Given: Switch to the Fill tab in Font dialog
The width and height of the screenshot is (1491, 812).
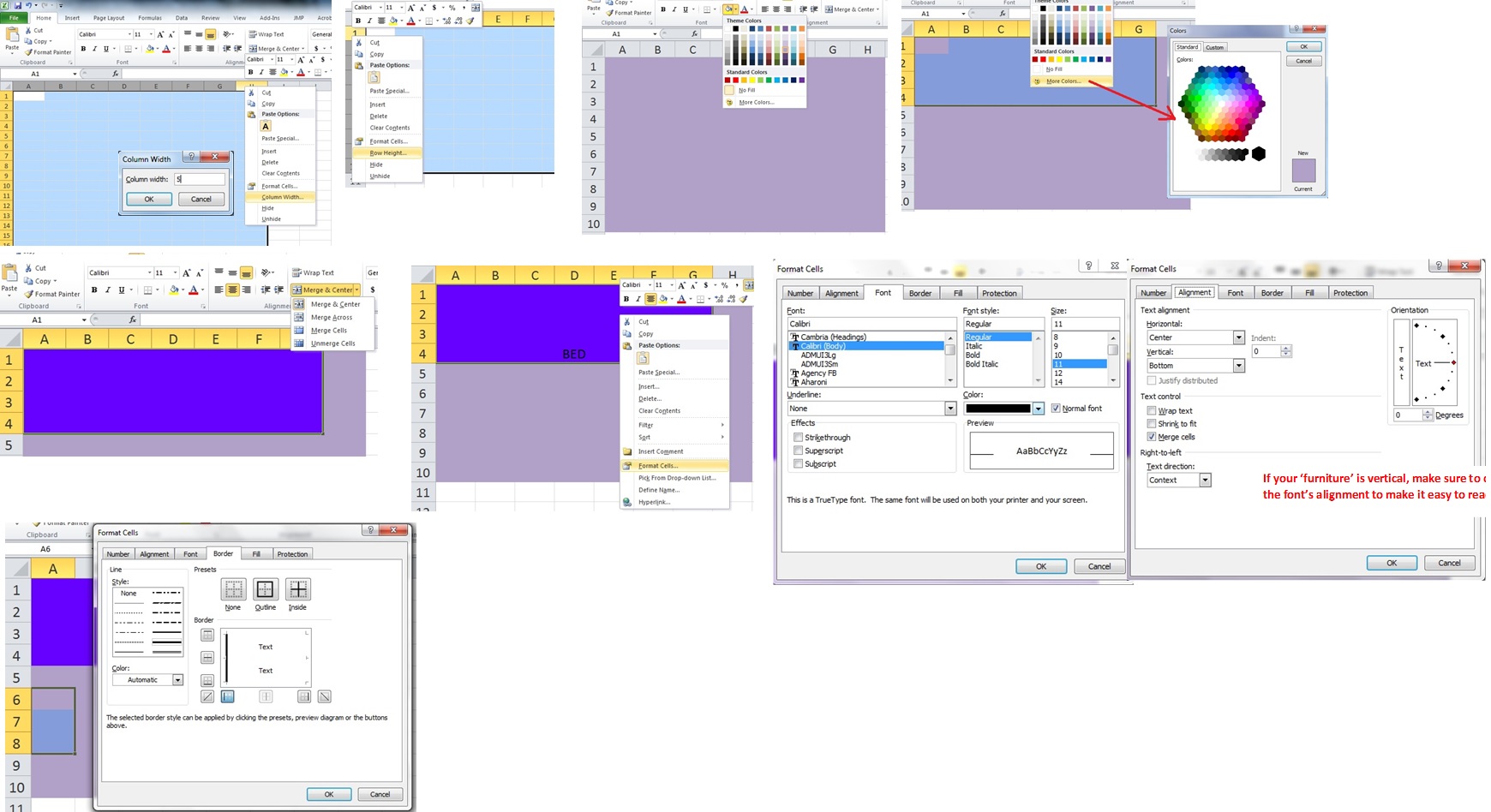Looking at the screenshot, I should point(958,293).
